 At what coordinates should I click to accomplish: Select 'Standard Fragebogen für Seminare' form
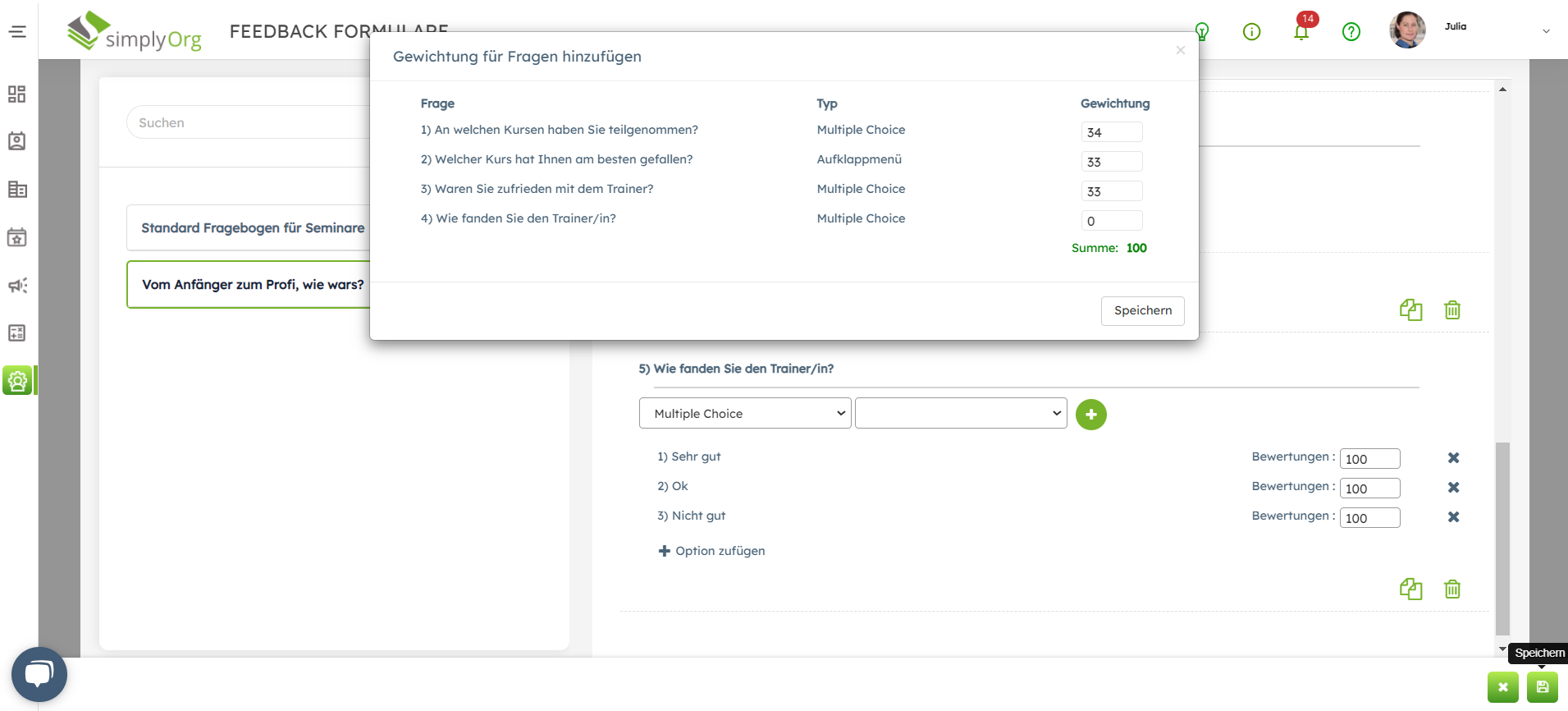[253, 228]
